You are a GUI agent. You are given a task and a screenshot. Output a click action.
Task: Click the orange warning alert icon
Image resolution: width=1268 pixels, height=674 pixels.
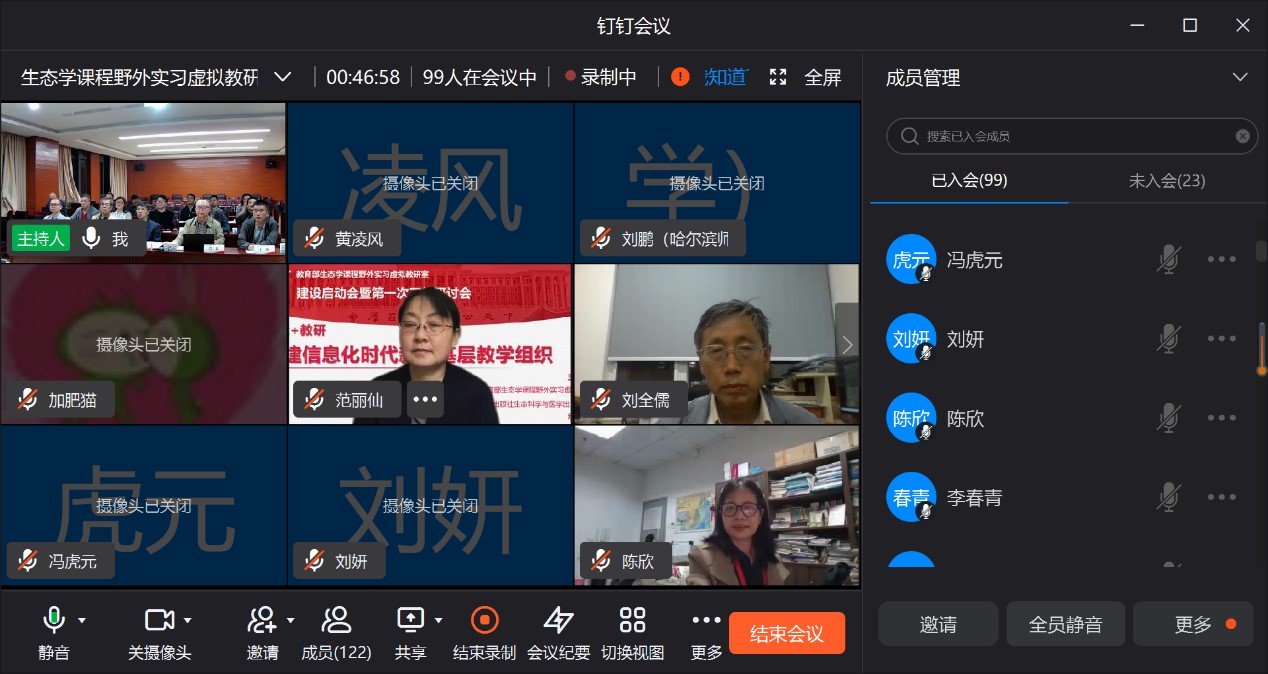coord(680,77)
